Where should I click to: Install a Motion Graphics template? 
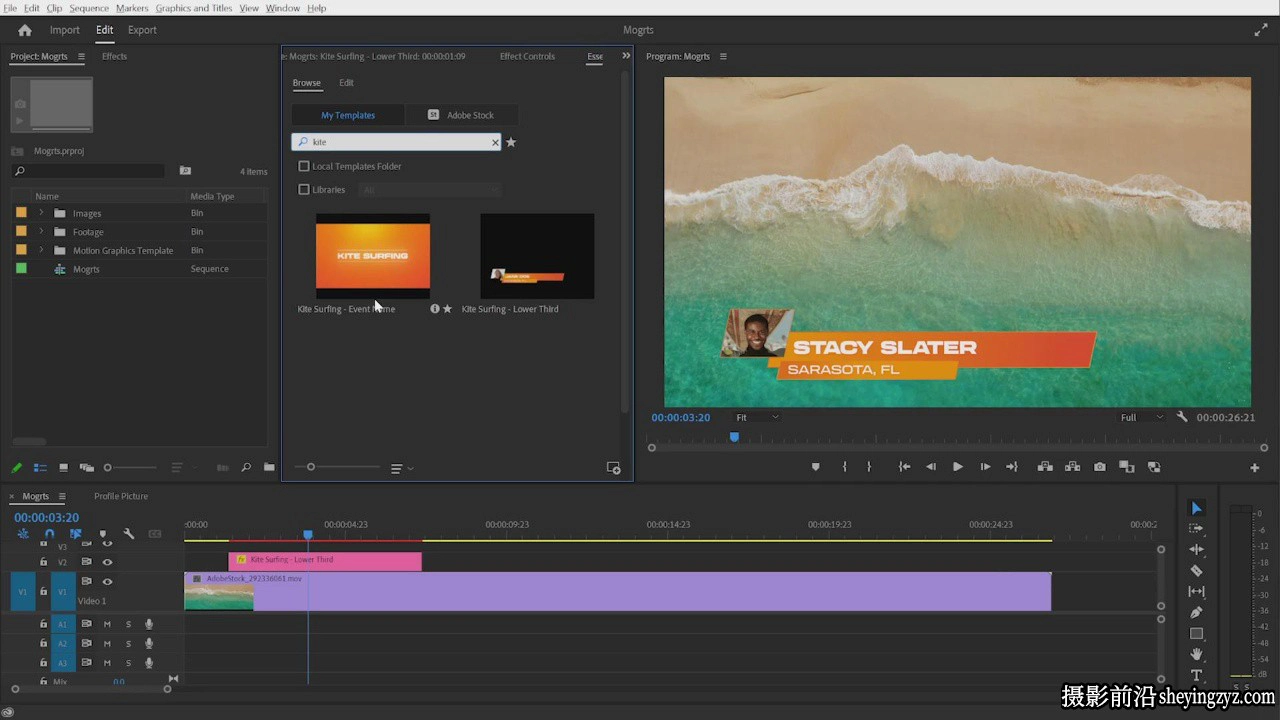pyautogui.click(x=614, y=468)
